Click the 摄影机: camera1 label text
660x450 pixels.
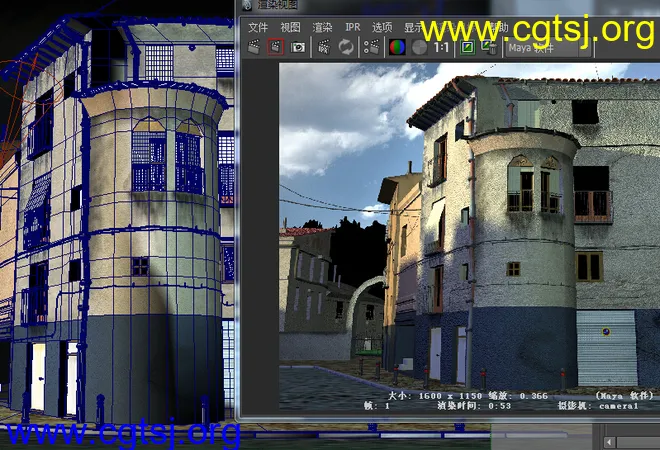(598, 406)
